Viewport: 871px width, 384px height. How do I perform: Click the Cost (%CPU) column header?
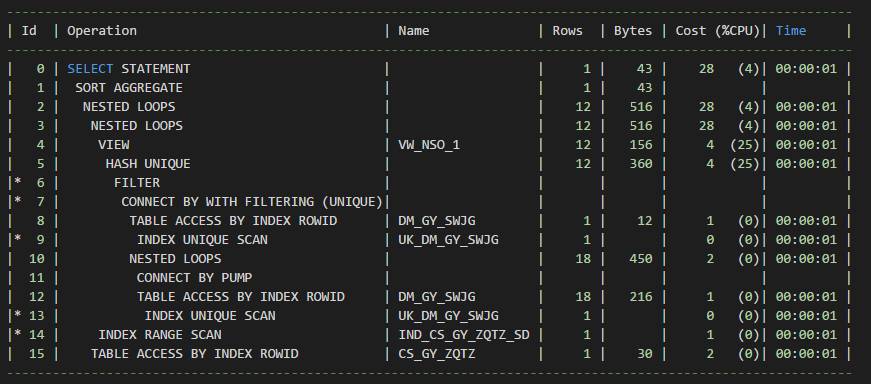(x=717, y=31)
